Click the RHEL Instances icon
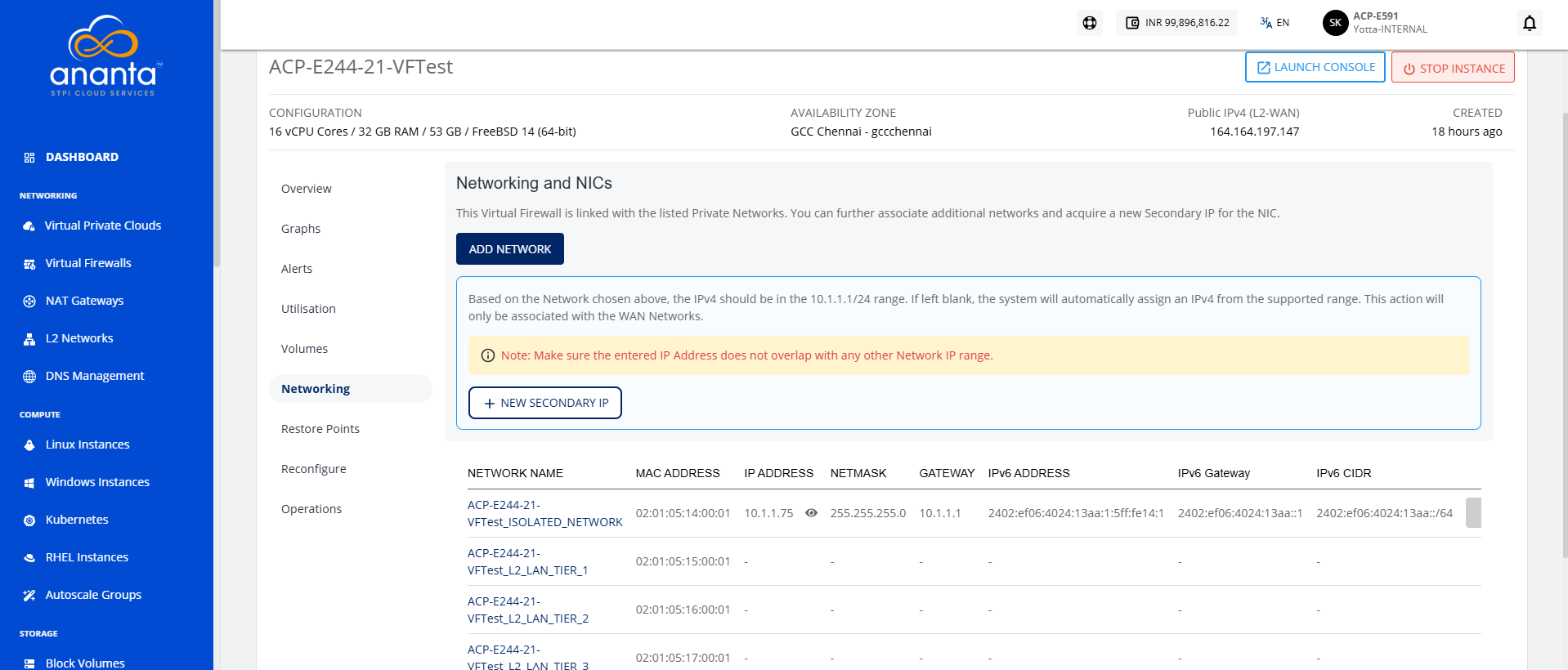This screenshot has width=1568, height=670. (29, 557)
